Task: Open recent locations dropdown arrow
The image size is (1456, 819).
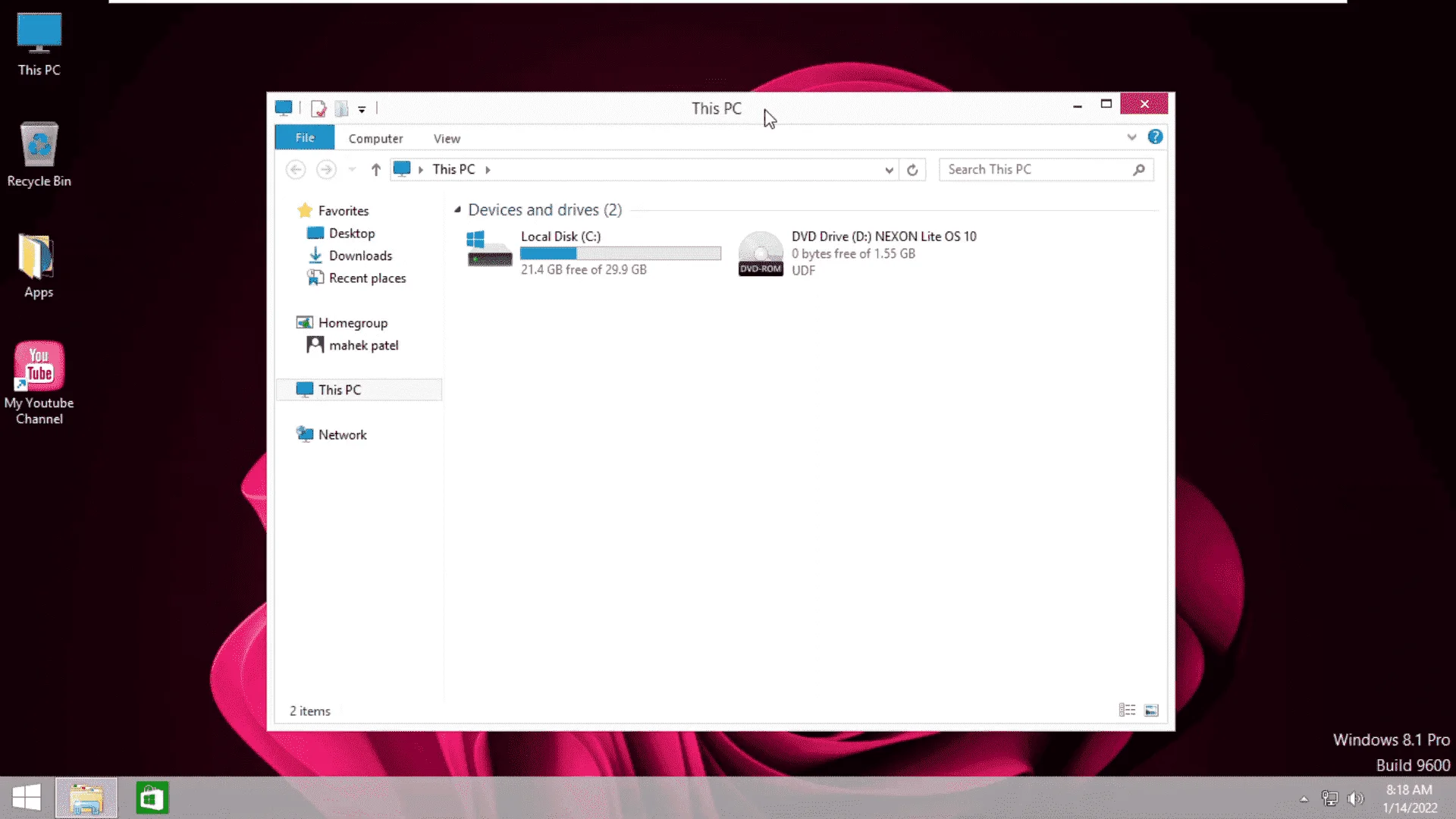Action: 352,169
